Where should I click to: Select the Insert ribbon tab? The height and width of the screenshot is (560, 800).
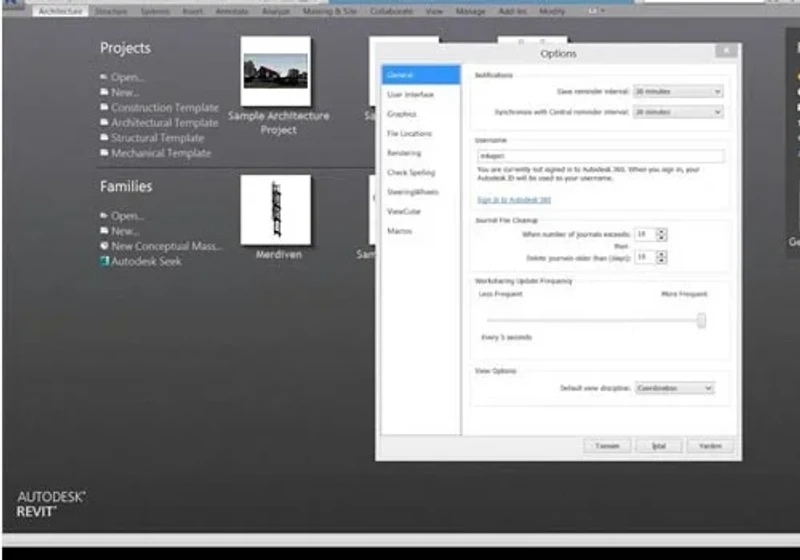192,11
